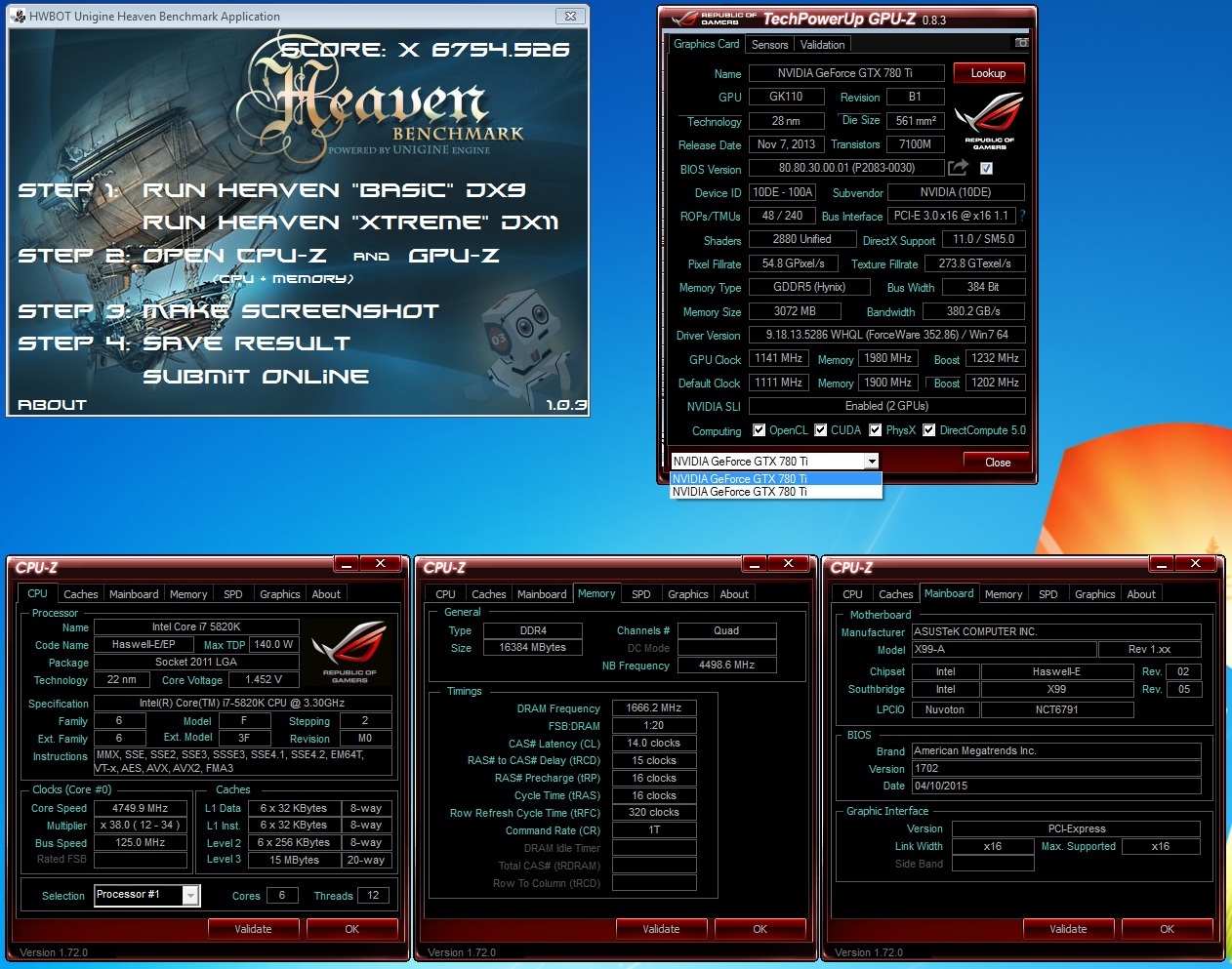This screenshot has height=969, width=1232.
Task: Click the Specification i7-5820K text field
Action: click(242, 703)
